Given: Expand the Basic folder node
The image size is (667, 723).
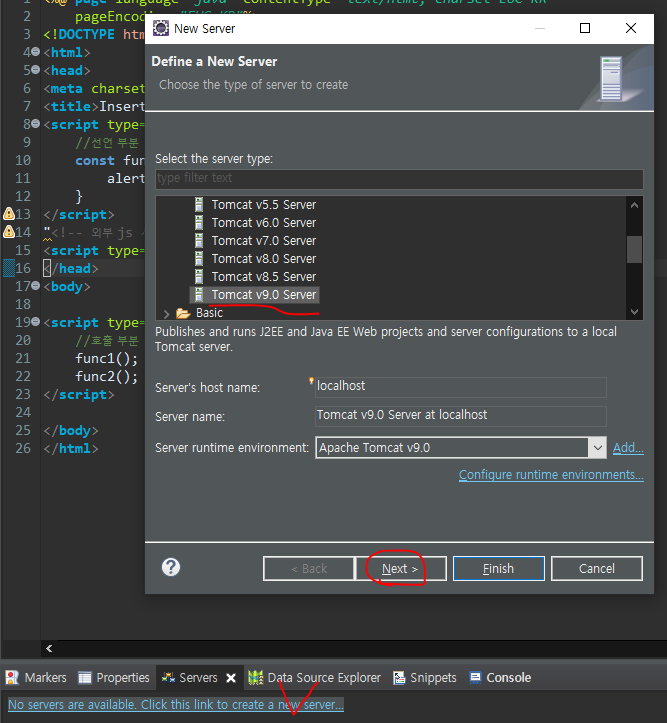Looking at the screenshot, I should point(166,314).
